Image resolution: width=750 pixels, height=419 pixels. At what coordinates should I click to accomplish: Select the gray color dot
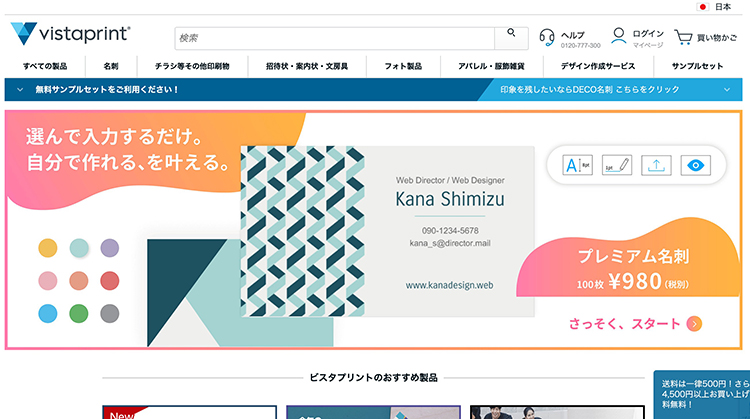click(x=110, y=314)
